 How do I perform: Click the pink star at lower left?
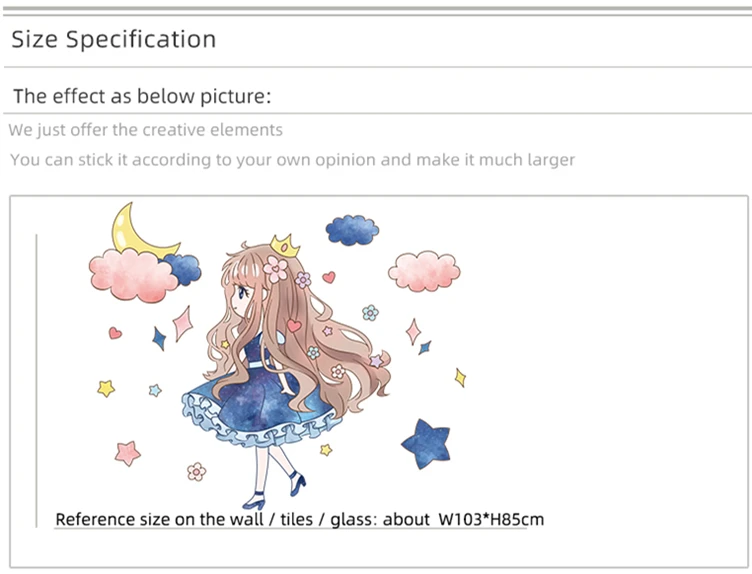click(x=128, y=453)
